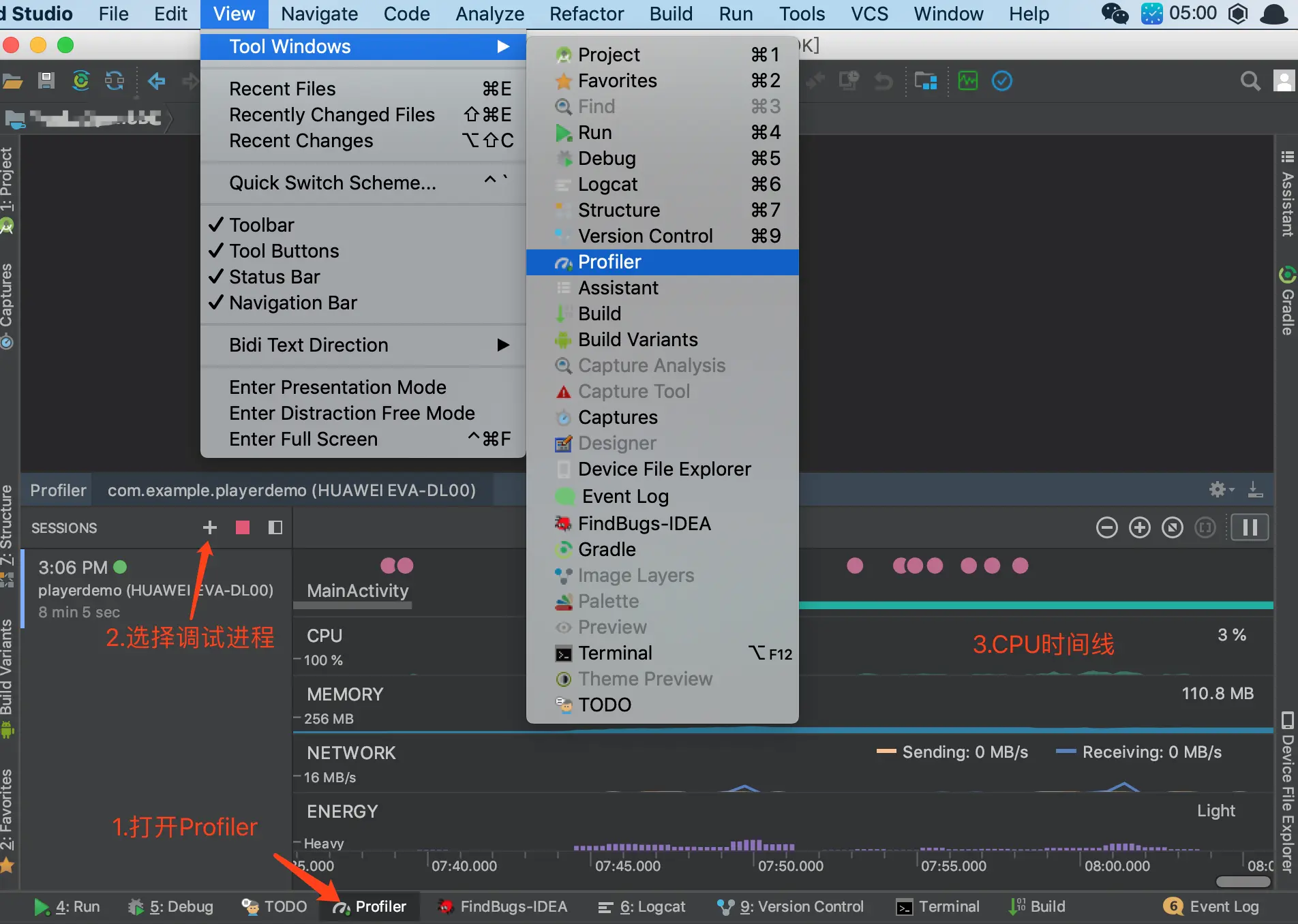The height and width of the screenshot is (924, 1298).
Task: Click Profiler button in bottom bar
Action: pyautogui.click(x=369, y=907)
